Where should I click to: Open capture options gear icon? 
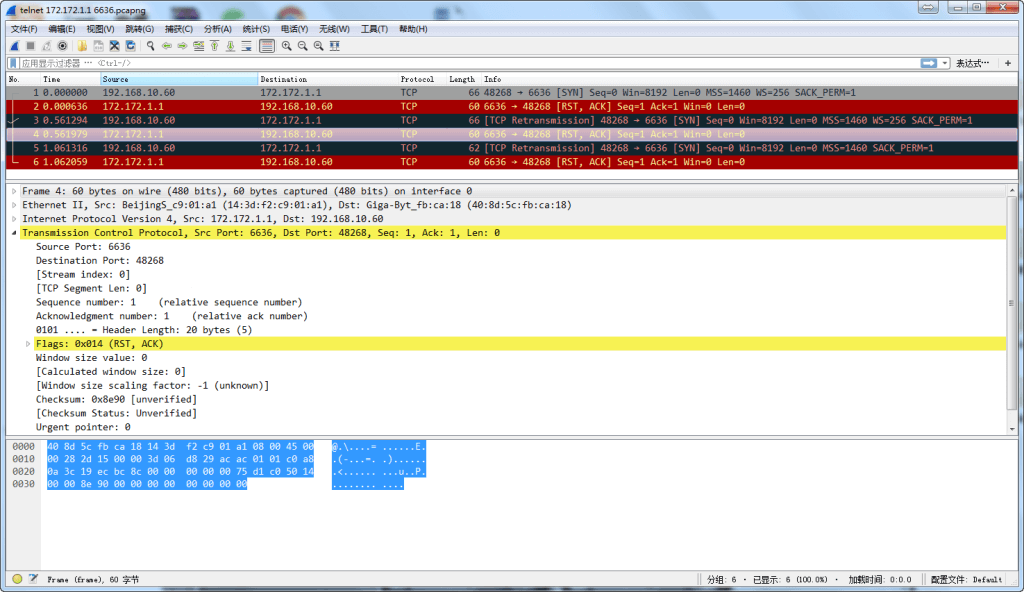pos(63,46)
